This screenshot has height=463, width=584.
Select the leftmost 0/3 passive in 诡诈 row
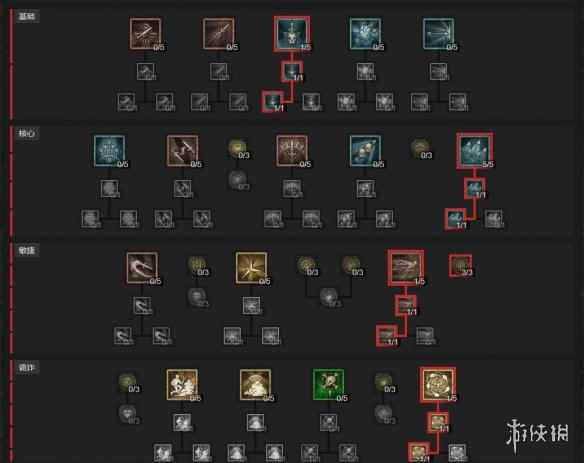pos(127,384)
